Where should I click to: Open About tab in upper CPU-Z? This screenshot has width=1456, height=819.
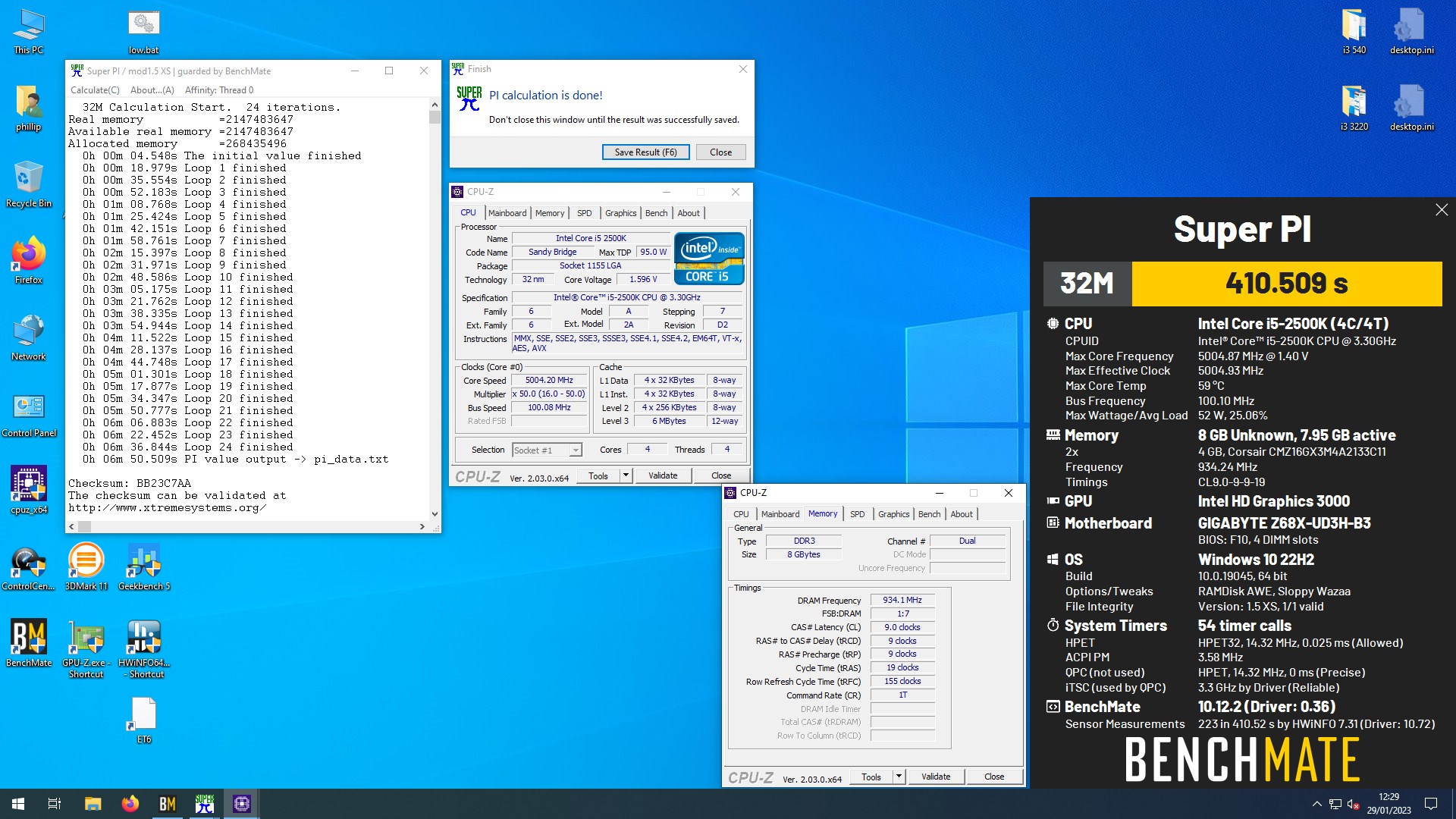(689, 213)
